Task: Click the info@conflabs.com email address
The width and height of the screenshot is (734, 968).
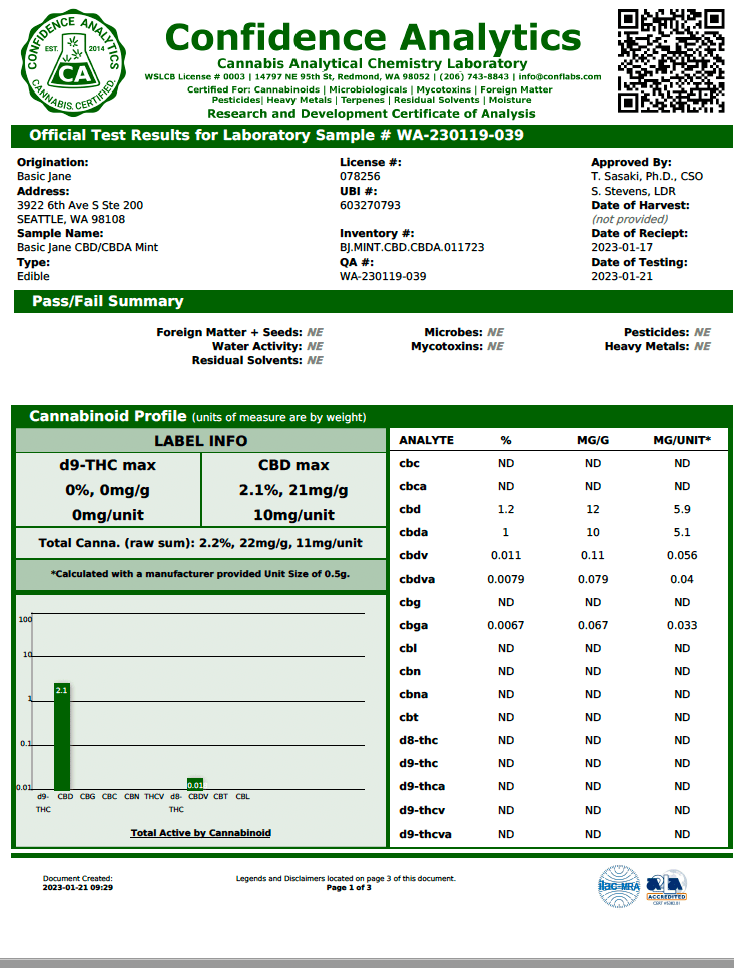Action: coord(559,77)
